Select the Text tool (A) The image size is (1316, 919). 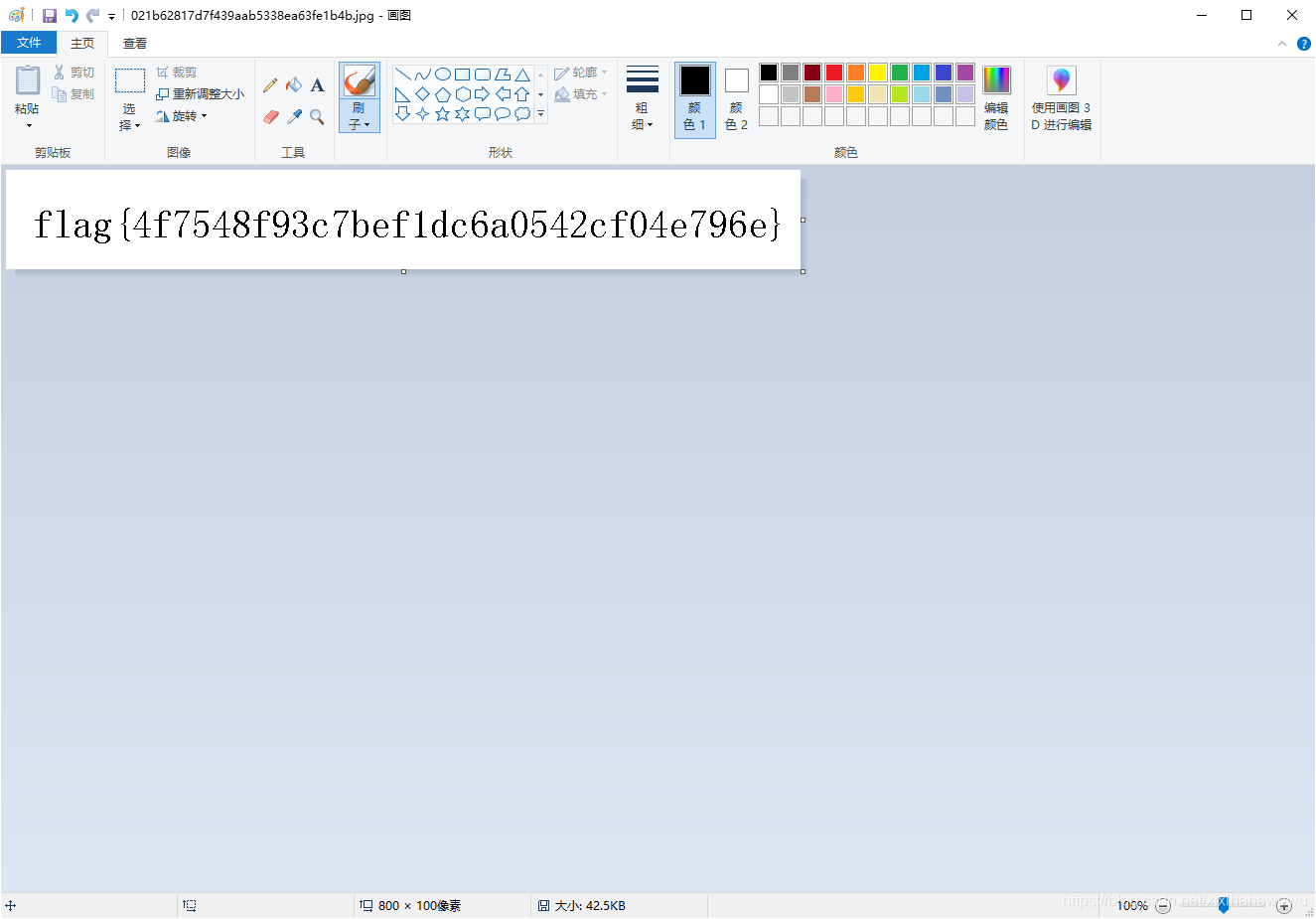[318, 85]
